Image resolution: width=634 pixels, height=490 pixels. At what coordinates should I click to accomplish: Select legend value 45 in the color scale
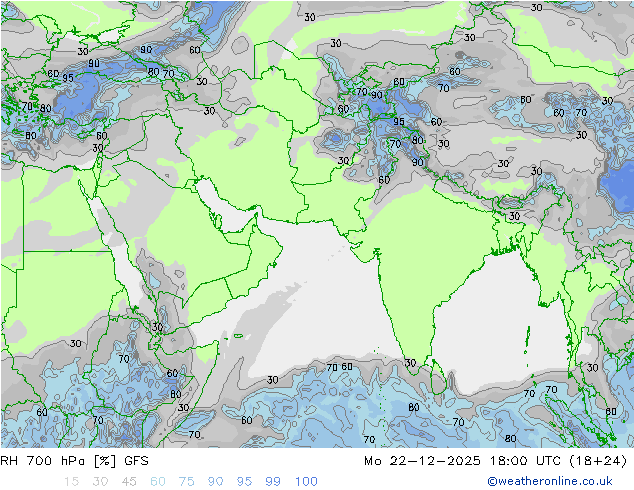[129, 481]
